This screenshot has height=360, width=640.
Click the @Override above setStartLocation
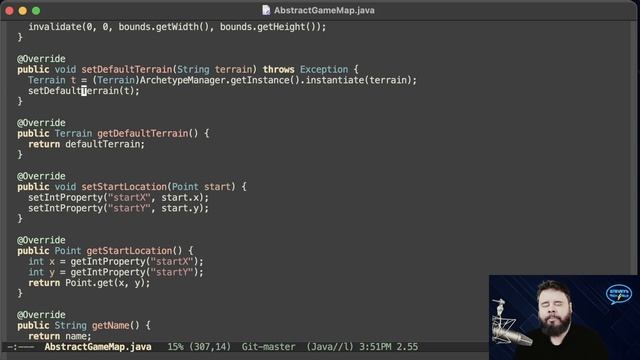41,176
